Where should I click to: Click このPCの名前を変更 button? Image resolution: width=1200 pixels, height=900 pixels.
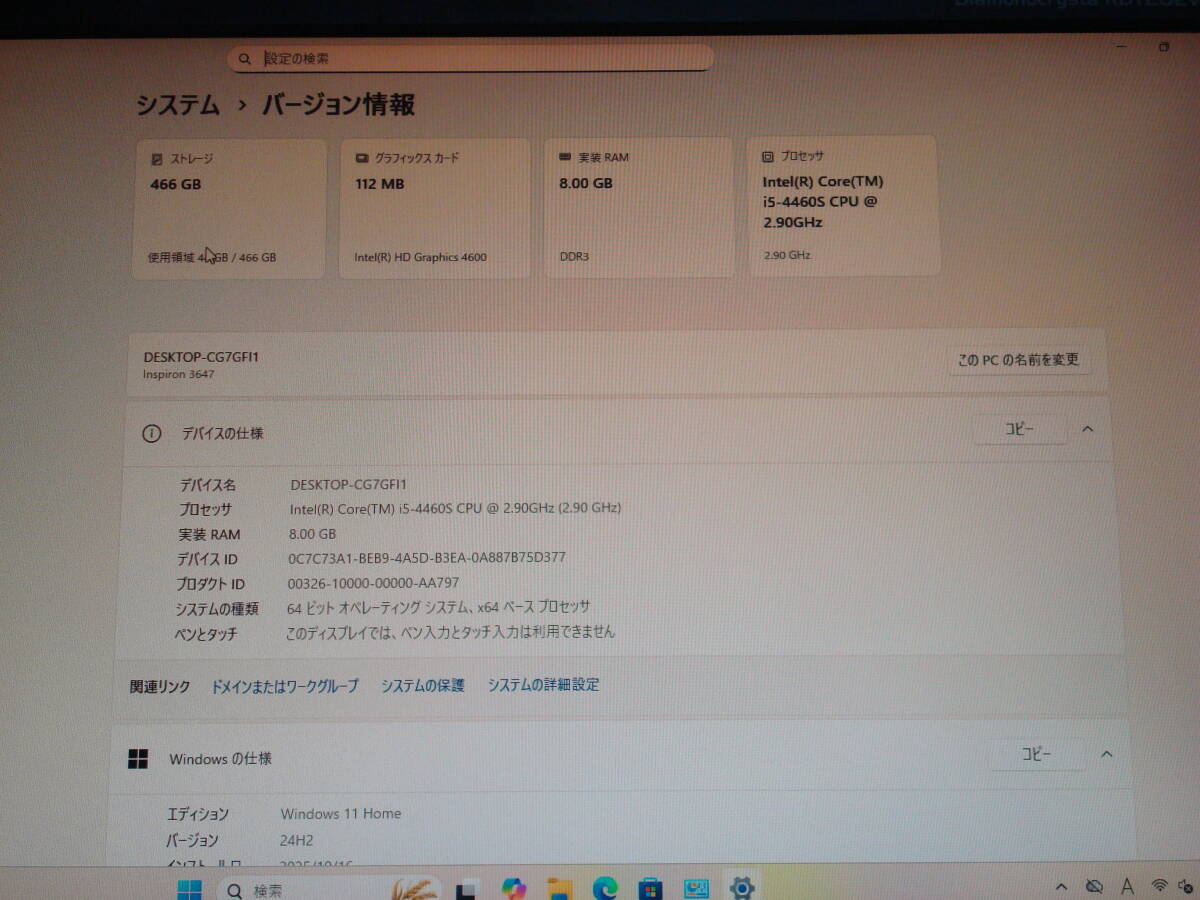tap(1018, 360)
